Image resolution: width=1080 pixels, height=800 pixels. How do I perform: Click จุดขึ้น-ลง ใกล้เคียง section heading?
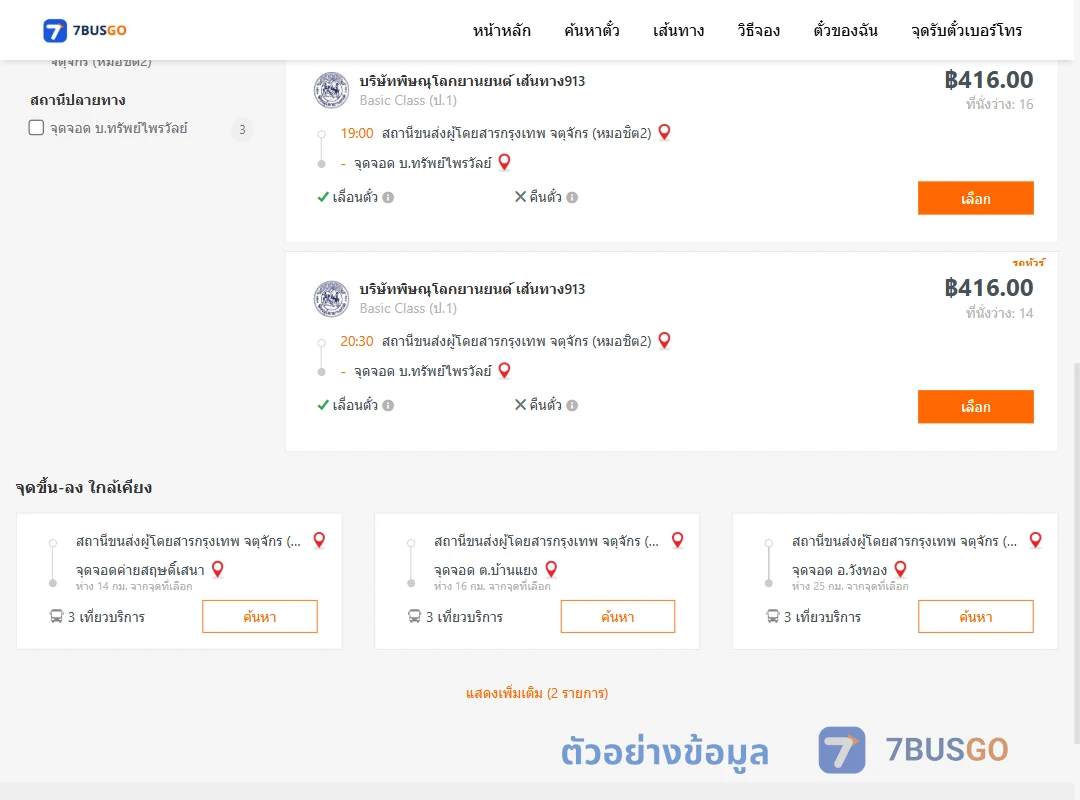coord(84,488)
